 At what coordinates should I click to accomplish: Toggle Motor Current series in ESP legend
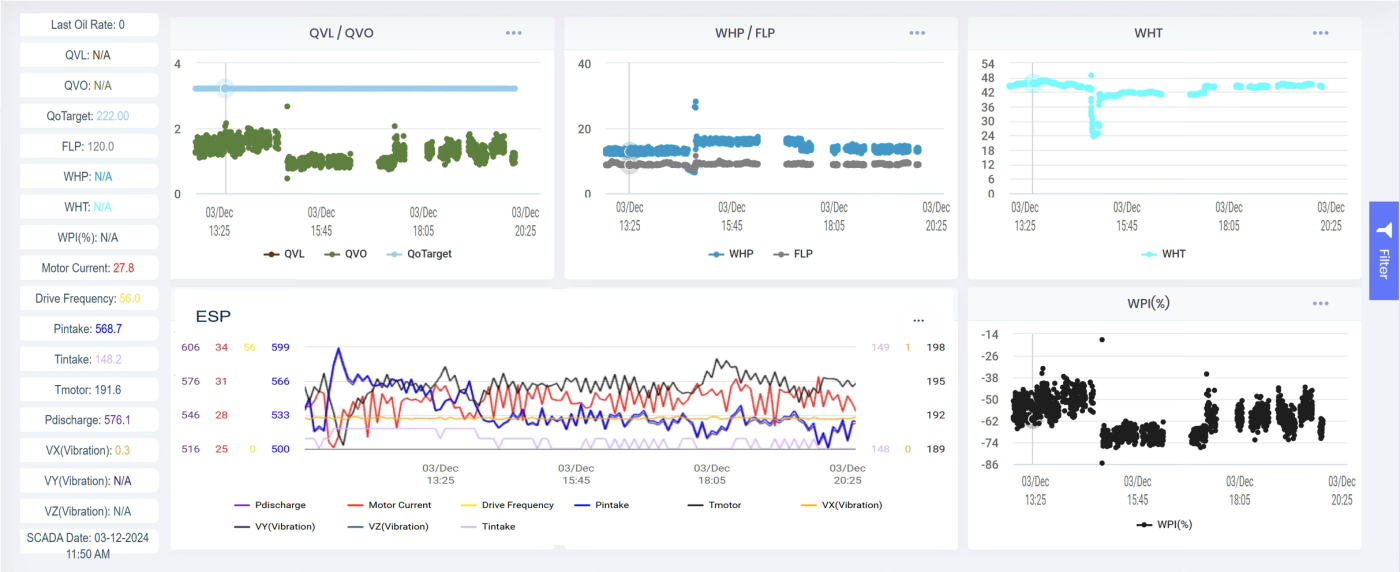point(388,505)
